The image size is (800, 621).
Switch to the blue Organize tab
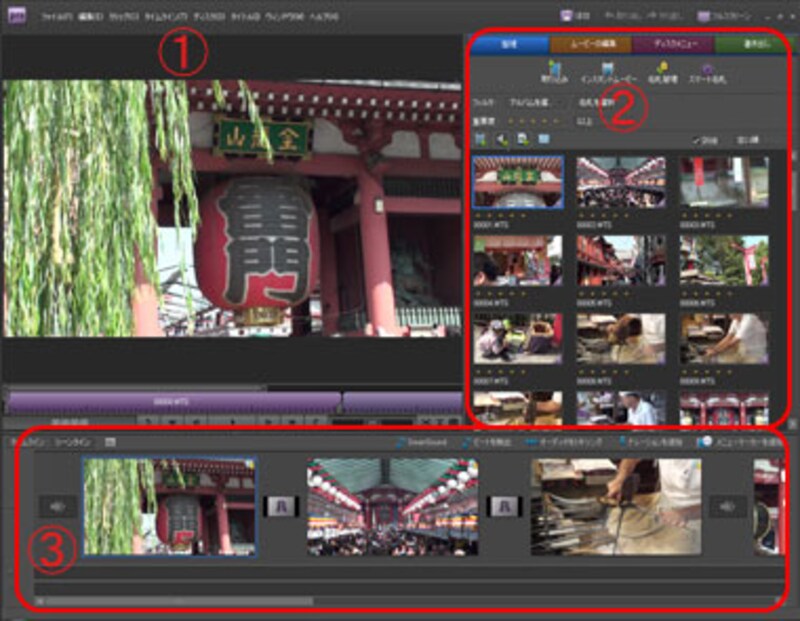point(509,44)
